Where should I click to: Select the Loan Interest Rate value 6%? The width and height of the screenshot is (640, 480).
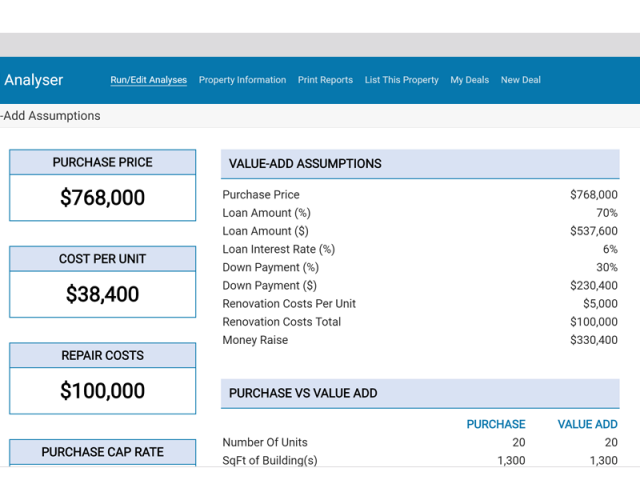[x=609, y=249]
